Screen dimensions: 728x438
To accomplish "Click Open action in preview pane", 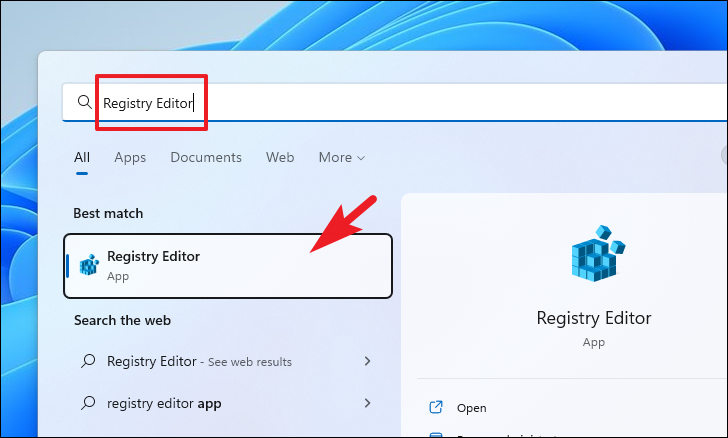I will [x=471, y=408].
